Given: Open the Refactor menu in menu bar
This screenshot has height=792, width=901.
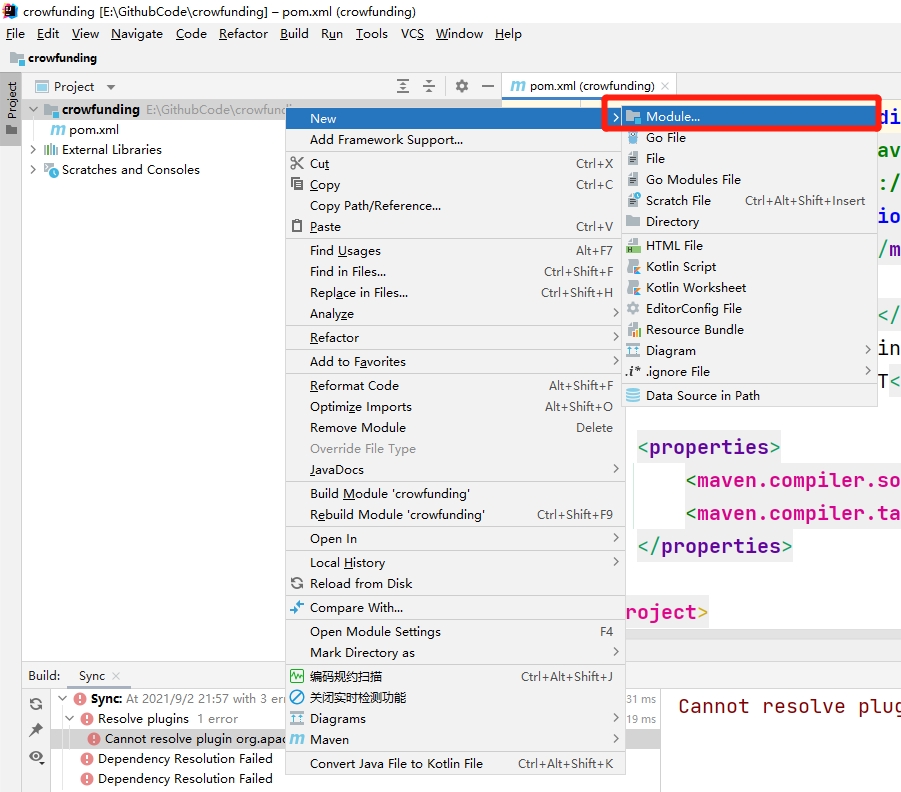Looking at the screenshot, I should (243, 34).
